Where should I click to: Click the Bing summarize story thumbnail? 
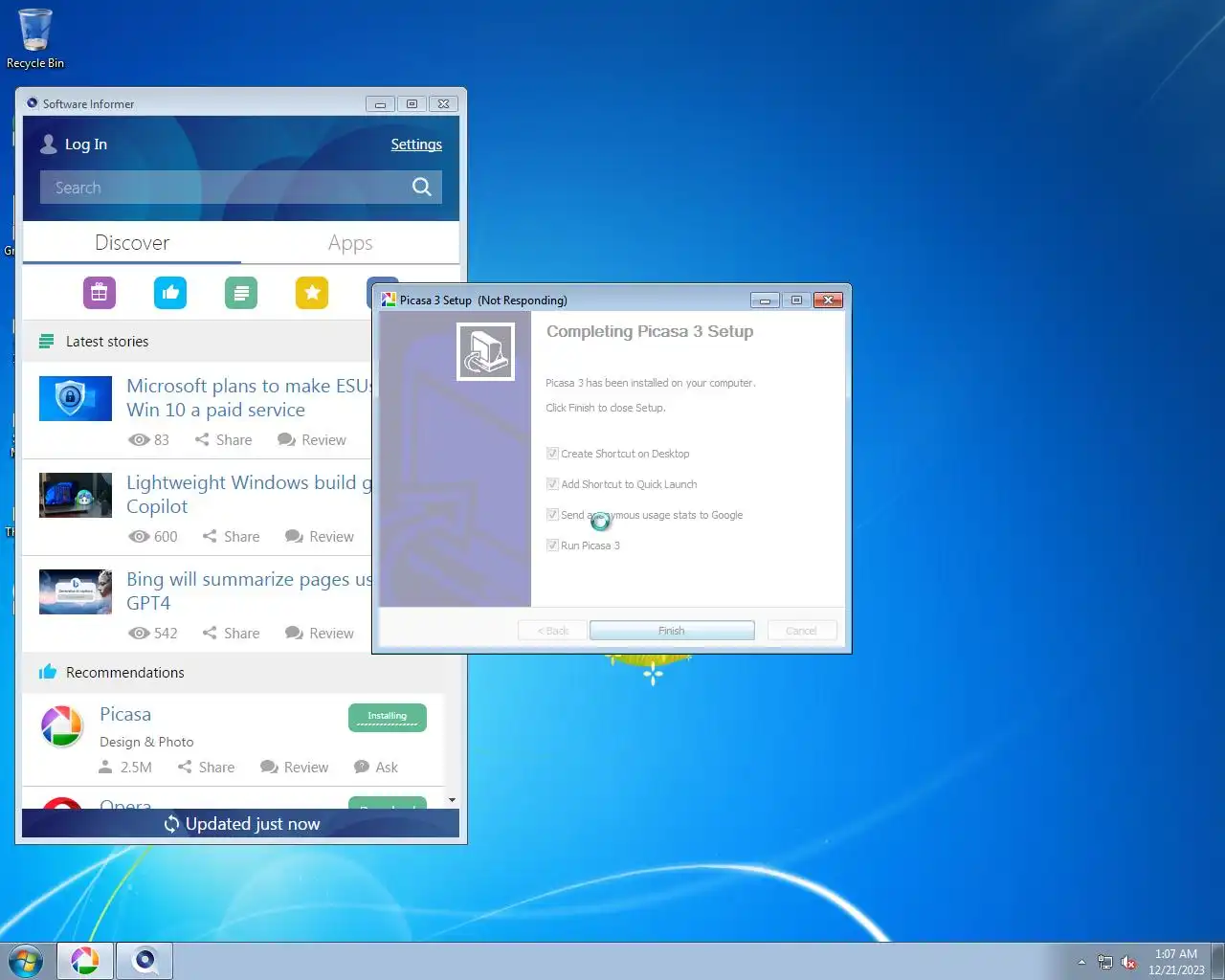[x=76, y=591]
